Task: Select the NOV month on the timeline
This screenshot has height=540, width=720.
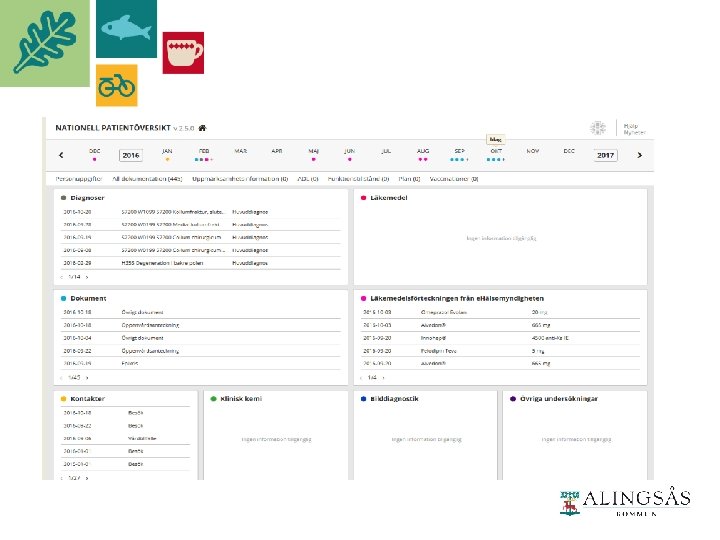Action: click(533, 151)
